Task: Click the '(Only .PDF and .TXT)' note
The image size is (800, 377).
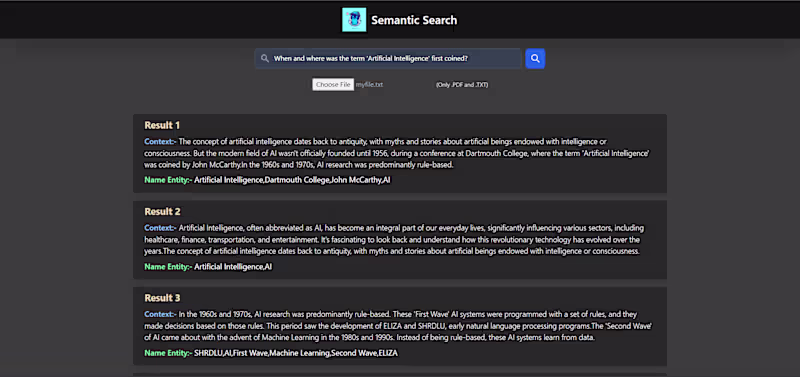Action: click(x=462, y=85)
